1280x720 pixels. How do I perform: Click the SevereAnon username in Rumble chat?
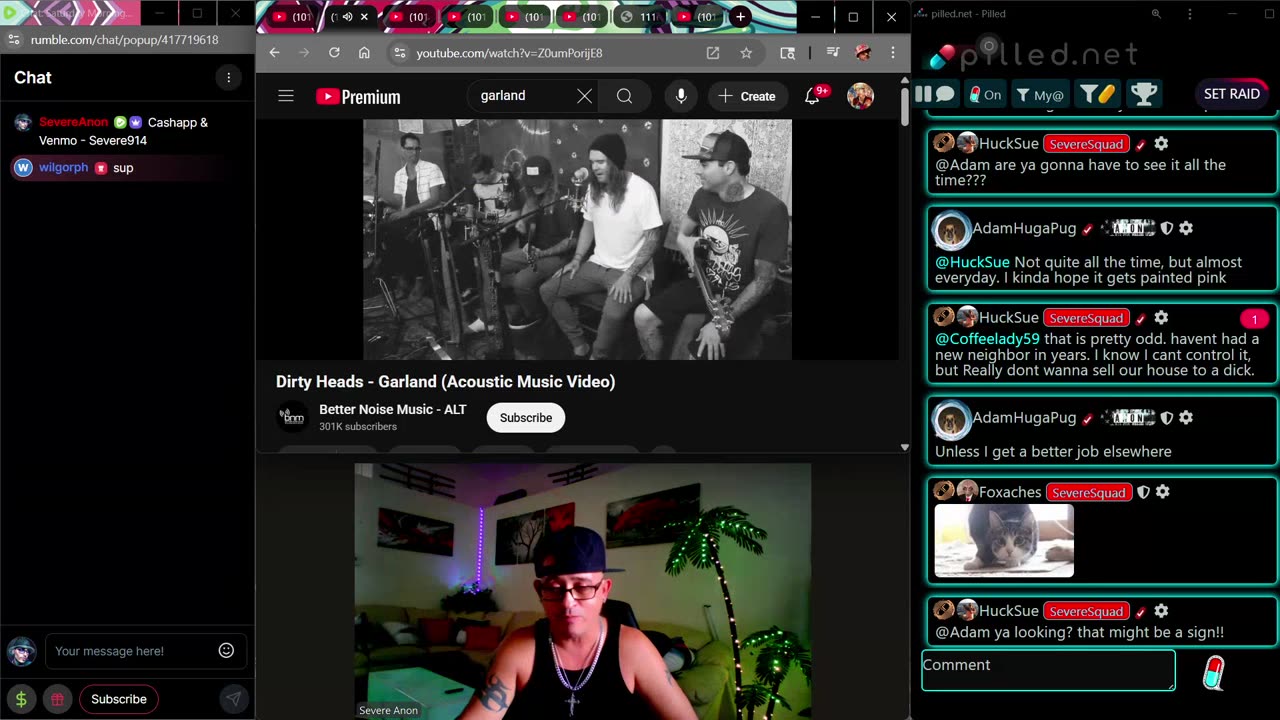73,122
